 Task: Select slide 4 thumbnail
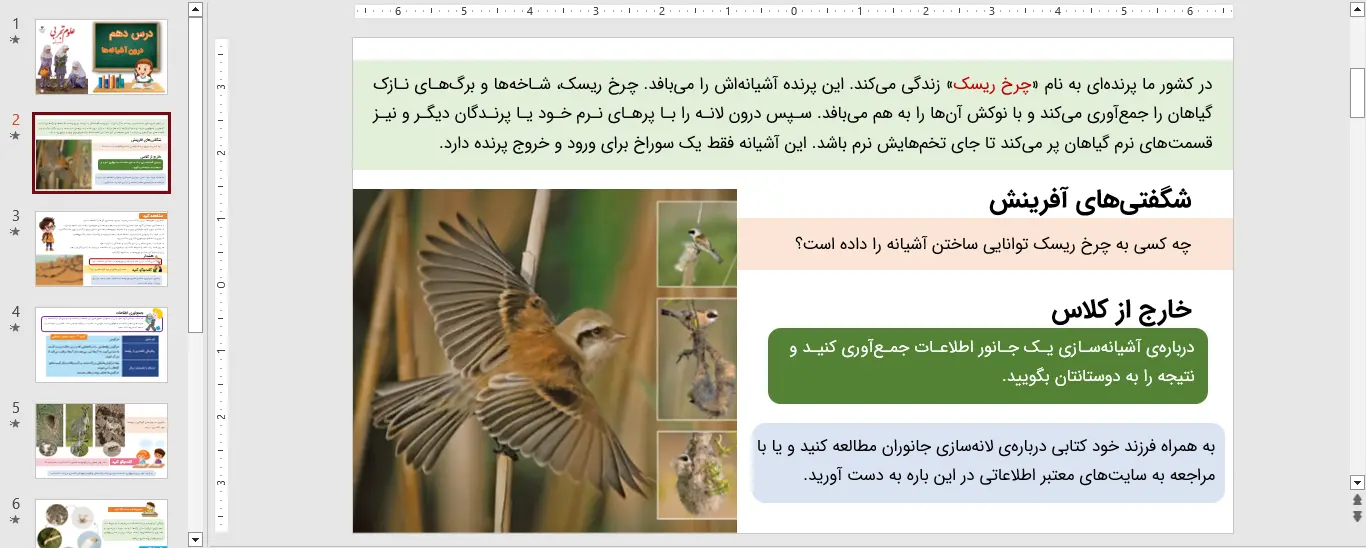[x=101, y=344]
